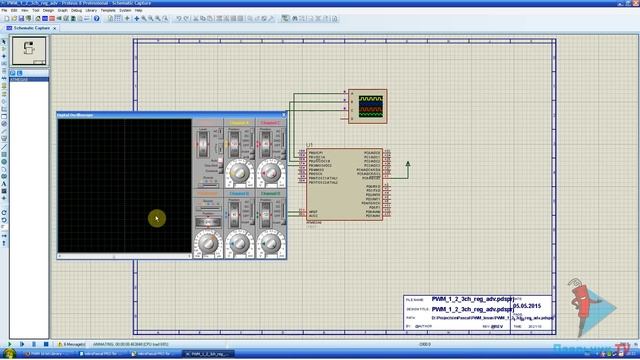The height and width of the screenshot is (360, 640).
Task: Create a new project with New icon
Action: 7,18
